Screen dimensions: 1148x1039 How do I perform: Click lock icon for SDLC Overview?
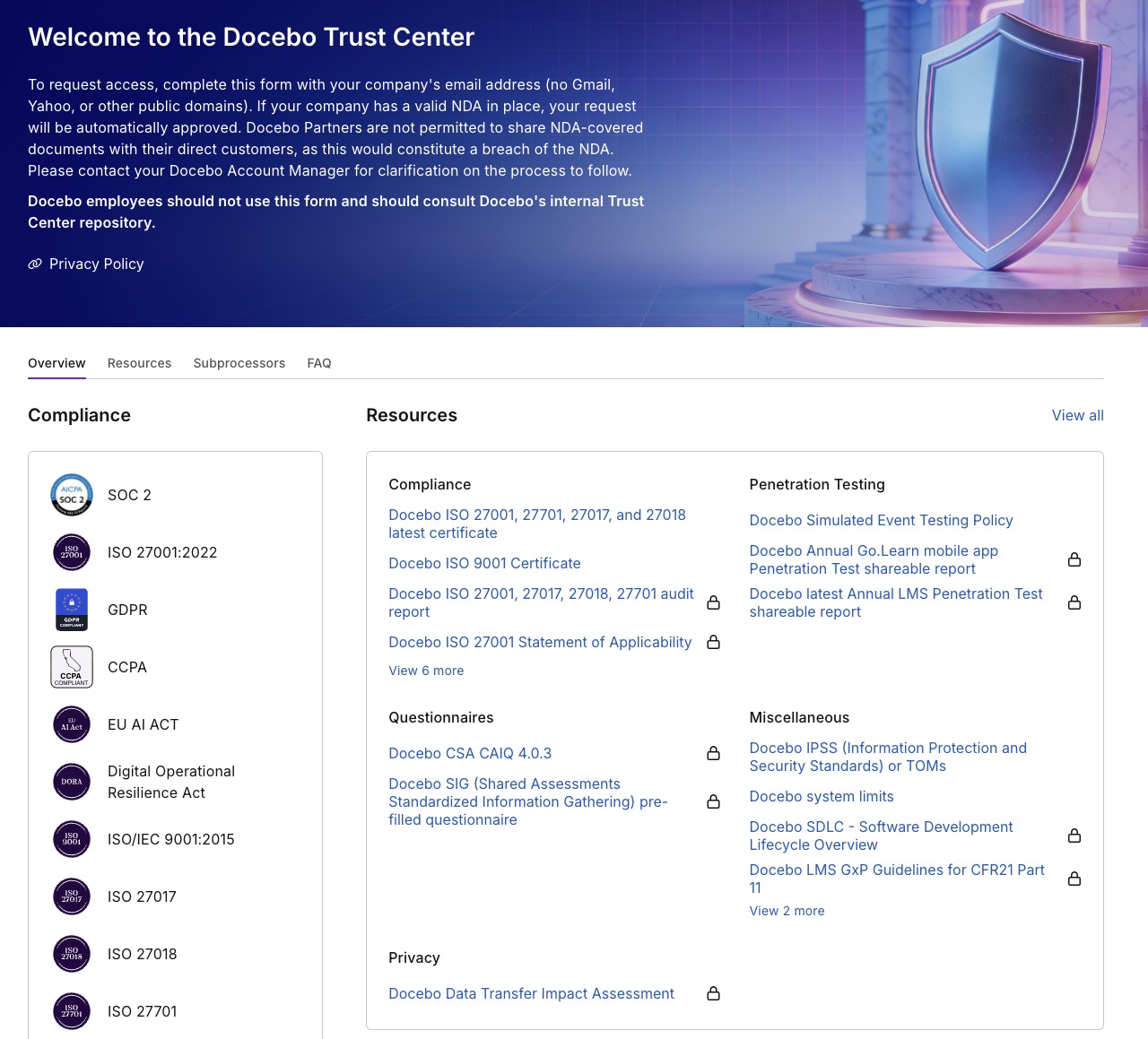pyautogui.click(x=1074, y=836)
